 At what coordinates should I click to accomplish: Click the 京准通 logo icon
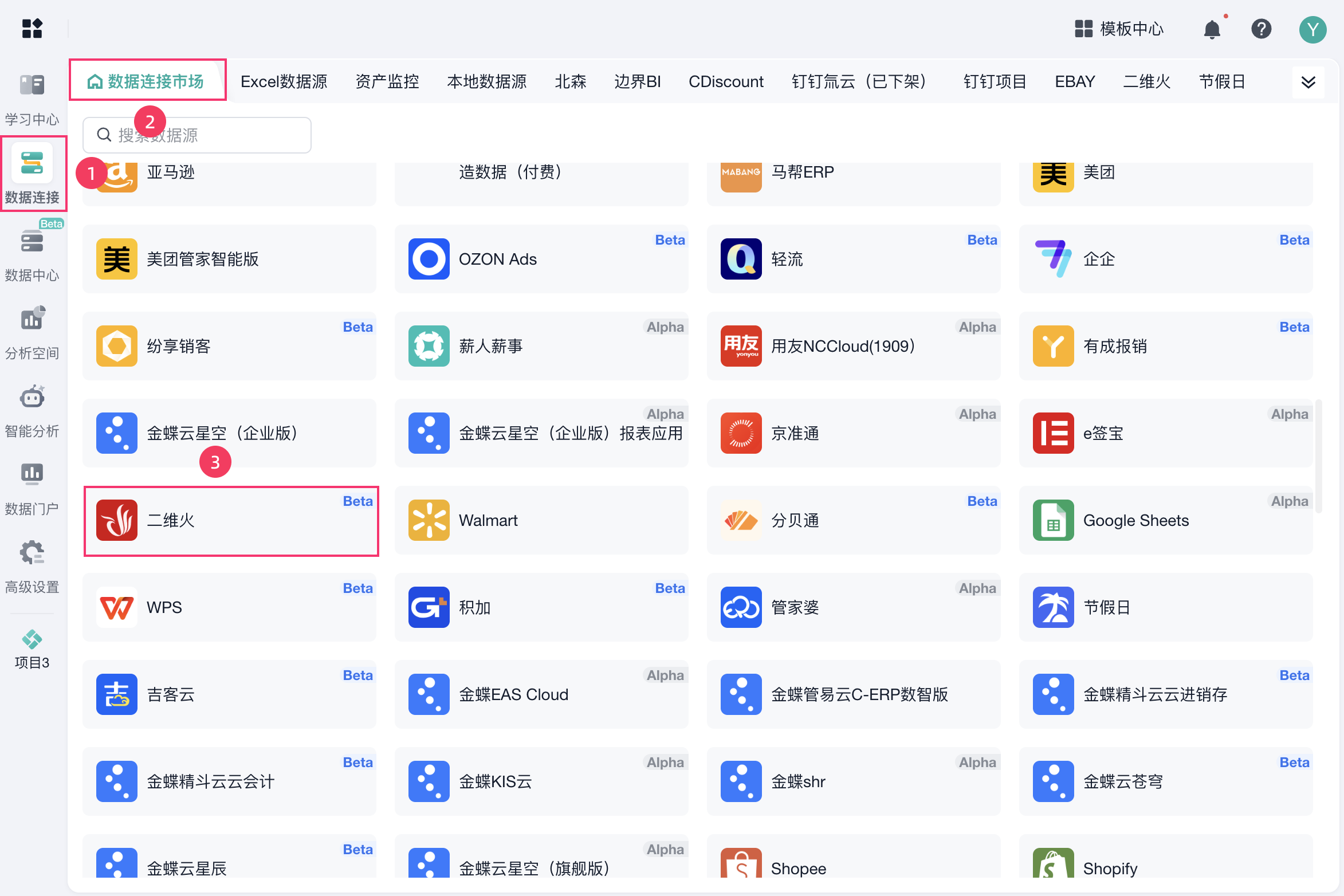click(x=741, y=433)
